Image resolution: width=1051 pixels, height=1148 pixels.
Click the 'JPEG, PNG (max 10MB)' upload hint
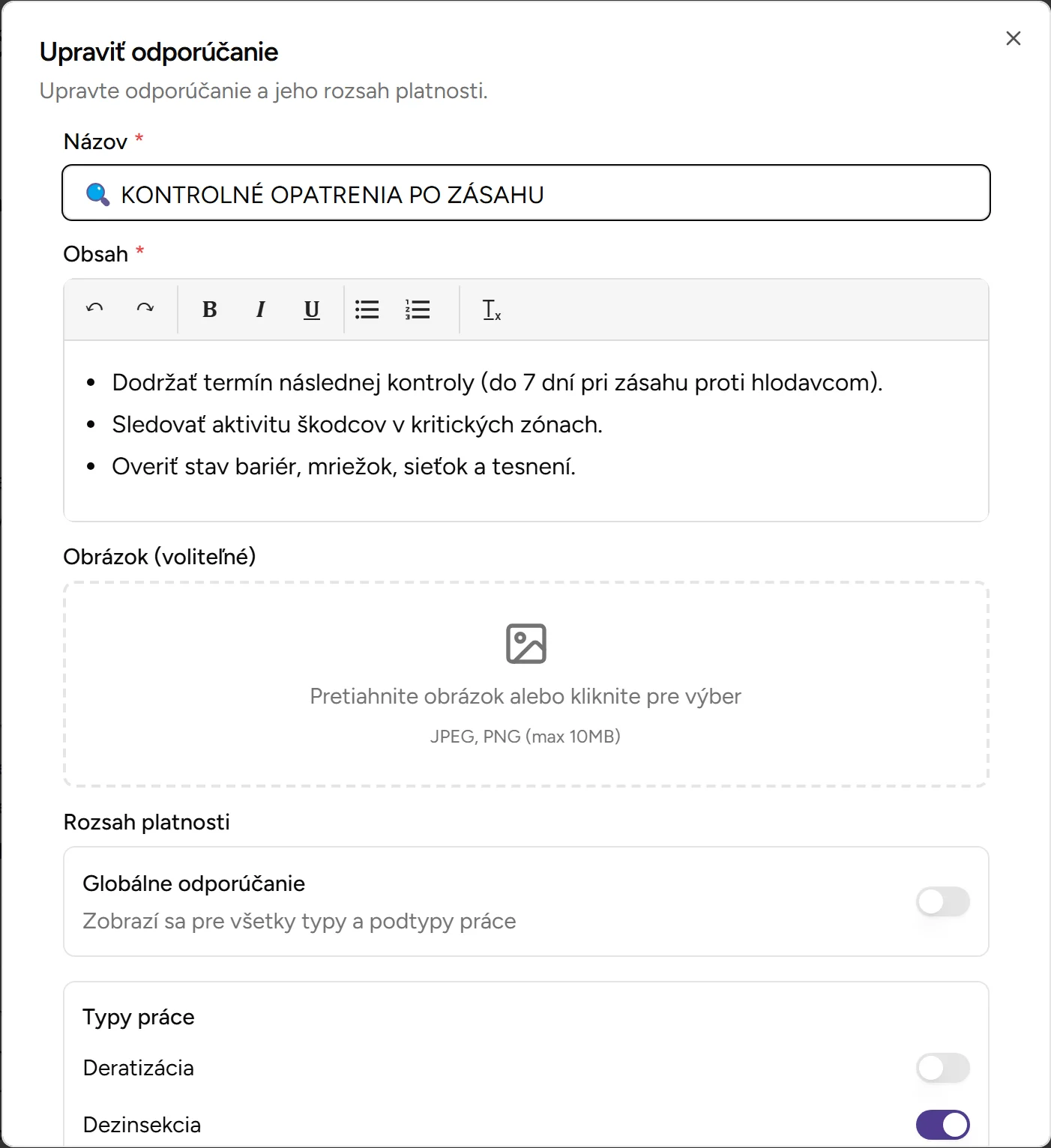pyautogui.click(x=525, y=737)
